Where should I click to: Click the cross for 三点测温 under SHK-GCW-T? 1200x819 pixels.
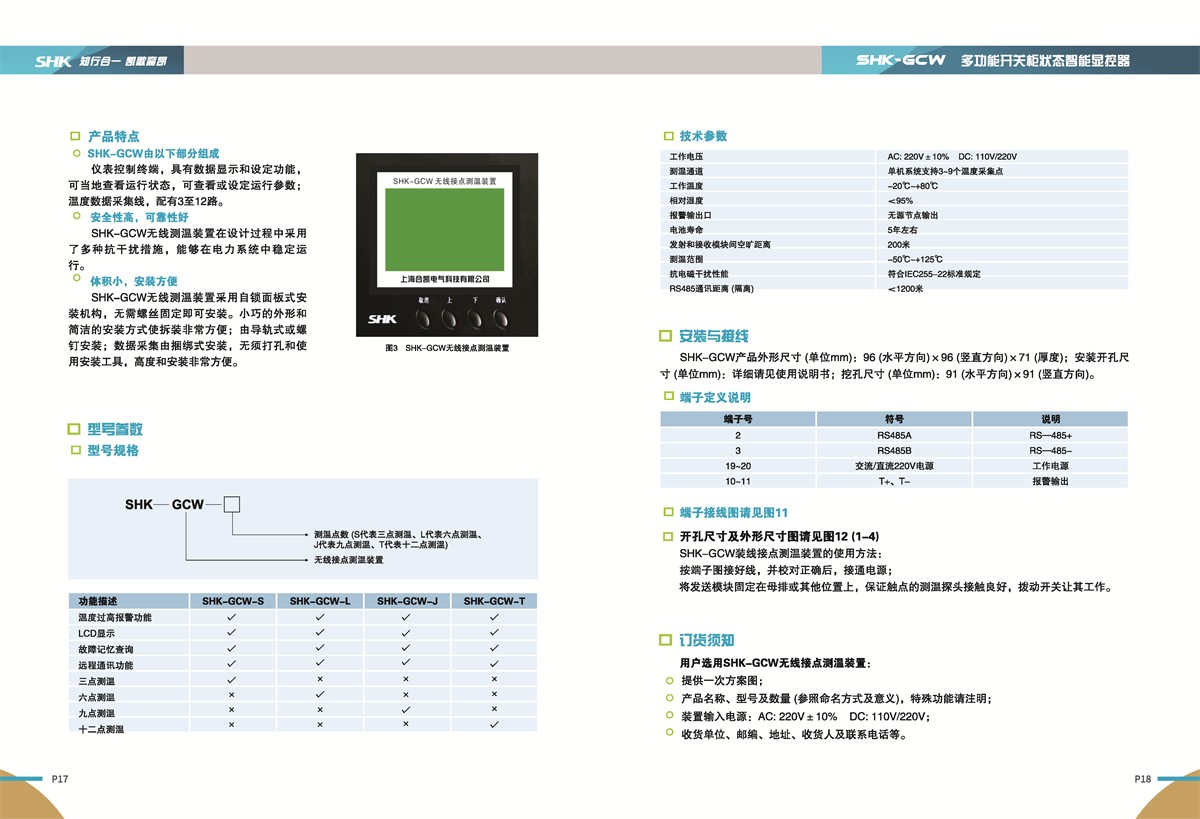pyautogui.click(x=494, y=679)
